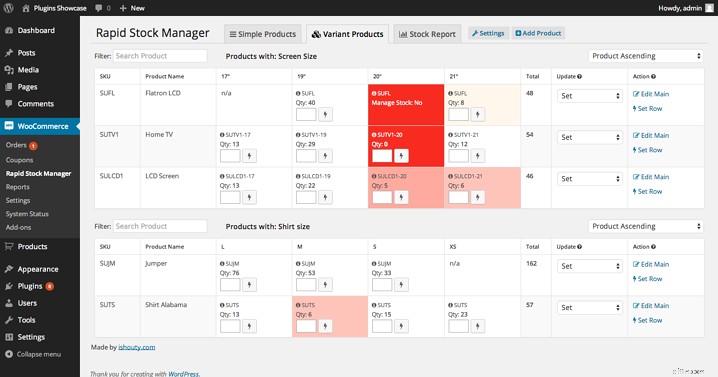This screenshot has width=718, height=377.
Task: Open Set update dropdown for Flatron LCD
Action: pyautogui.click(x=589, y=96)
